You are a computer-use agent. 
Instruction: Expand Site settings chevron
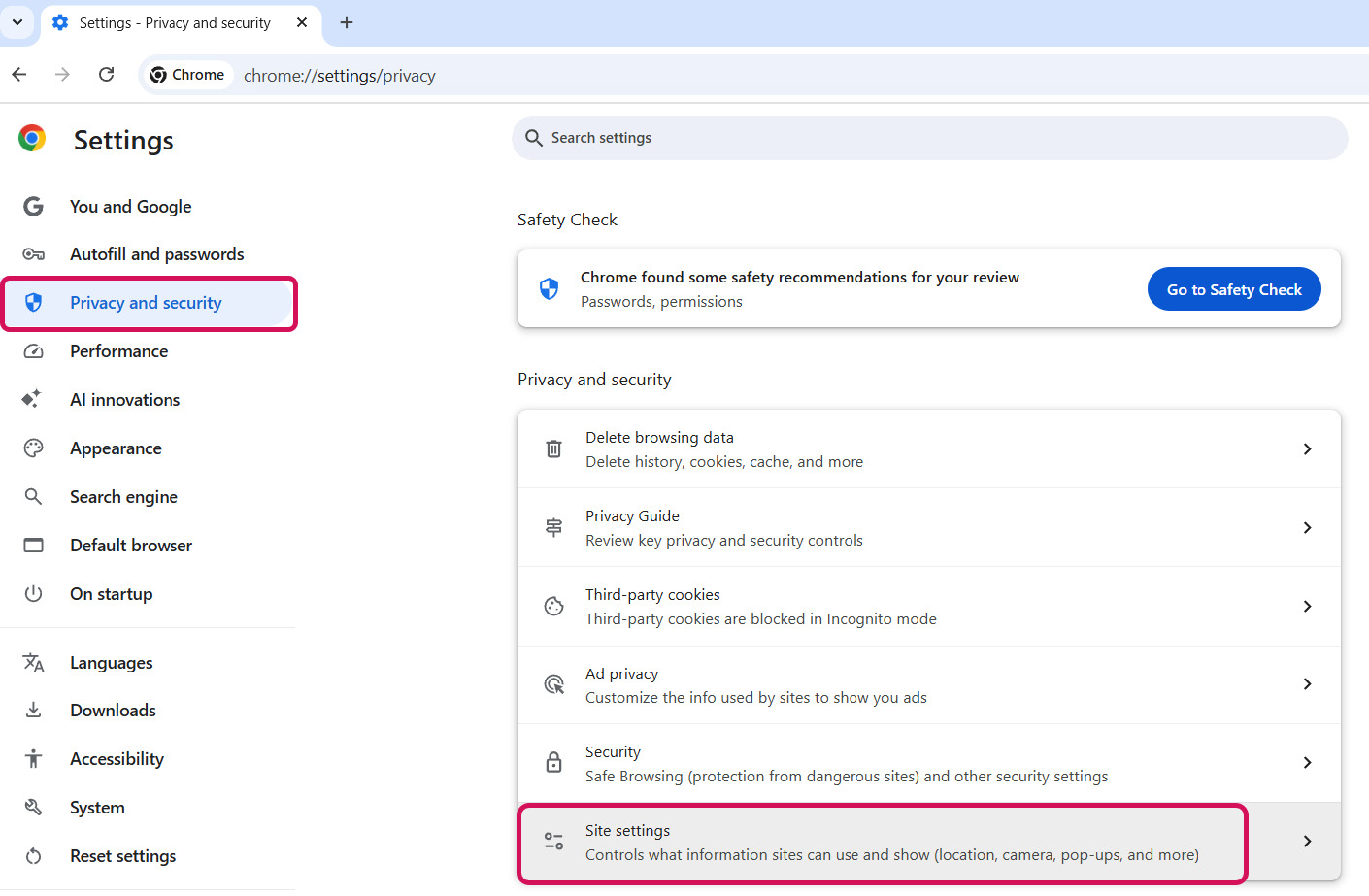[x=1307, y=841]
